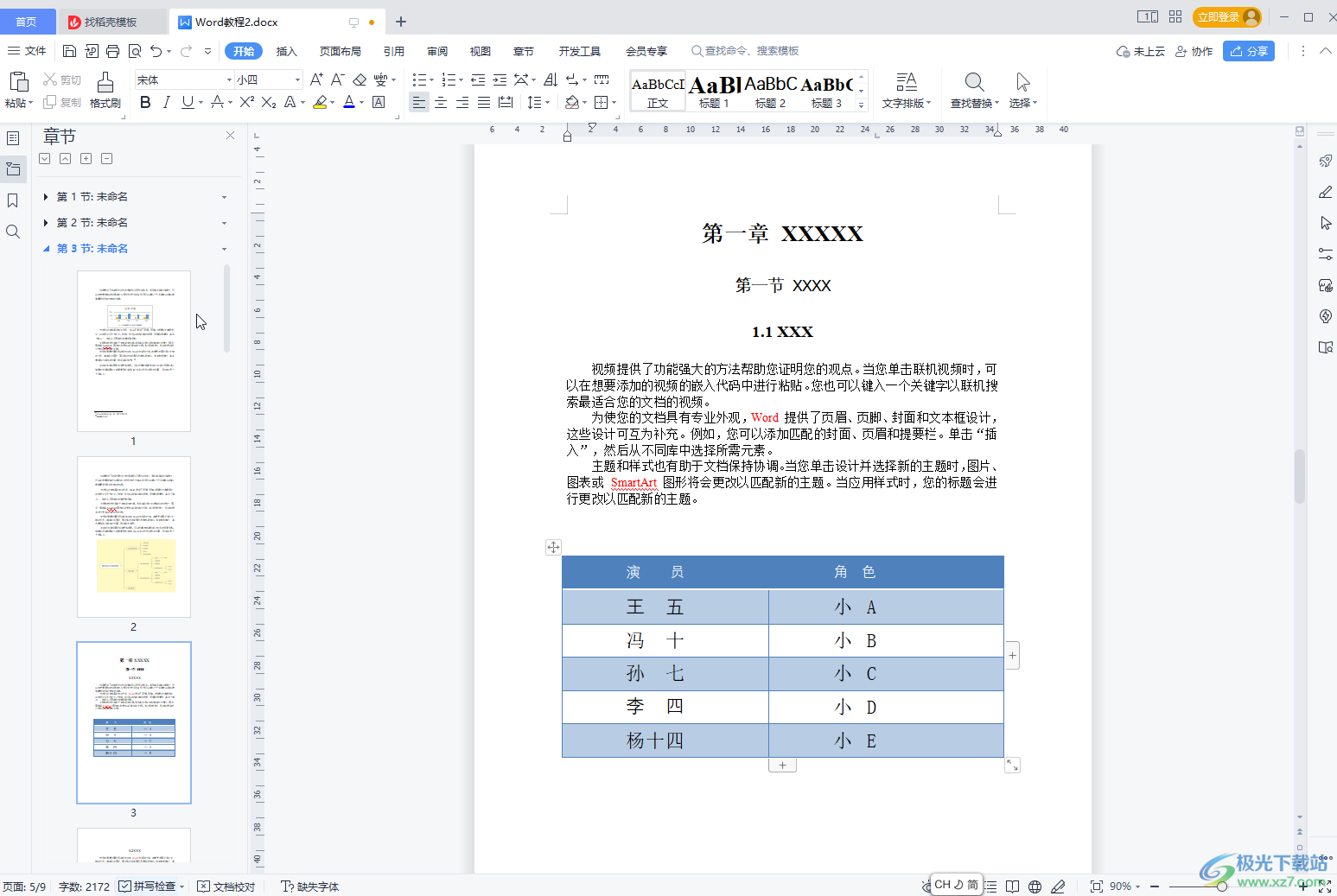
Task: Open the font size dropdown
Action: click(x=297, y=79)
